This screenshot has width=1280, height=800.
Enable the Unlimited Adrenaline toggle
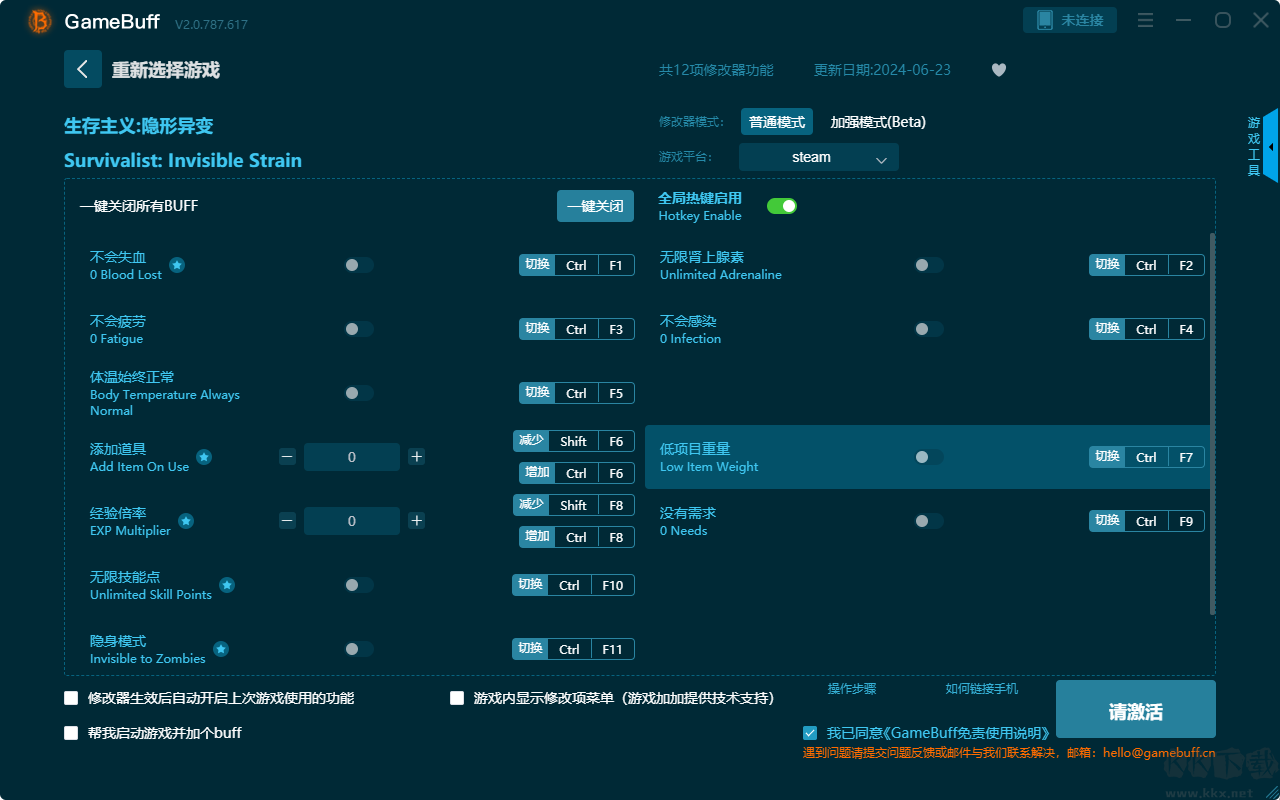pyautogui.click(x=929, y=265)
